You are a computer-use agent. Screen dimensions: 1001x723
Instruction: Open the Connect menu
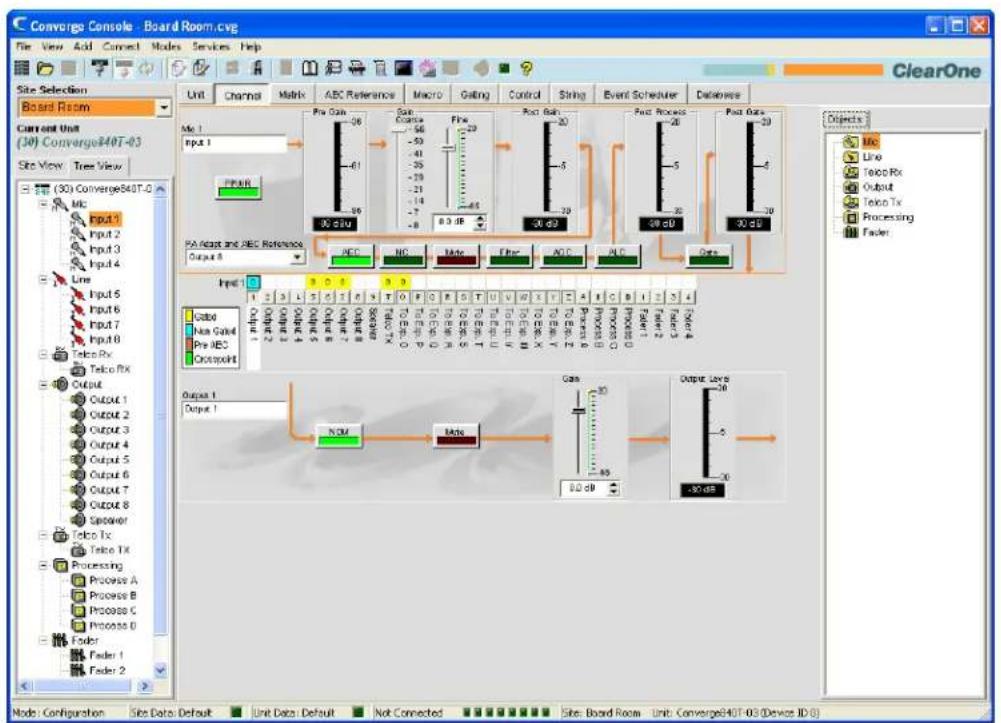[x=121, y=47]
